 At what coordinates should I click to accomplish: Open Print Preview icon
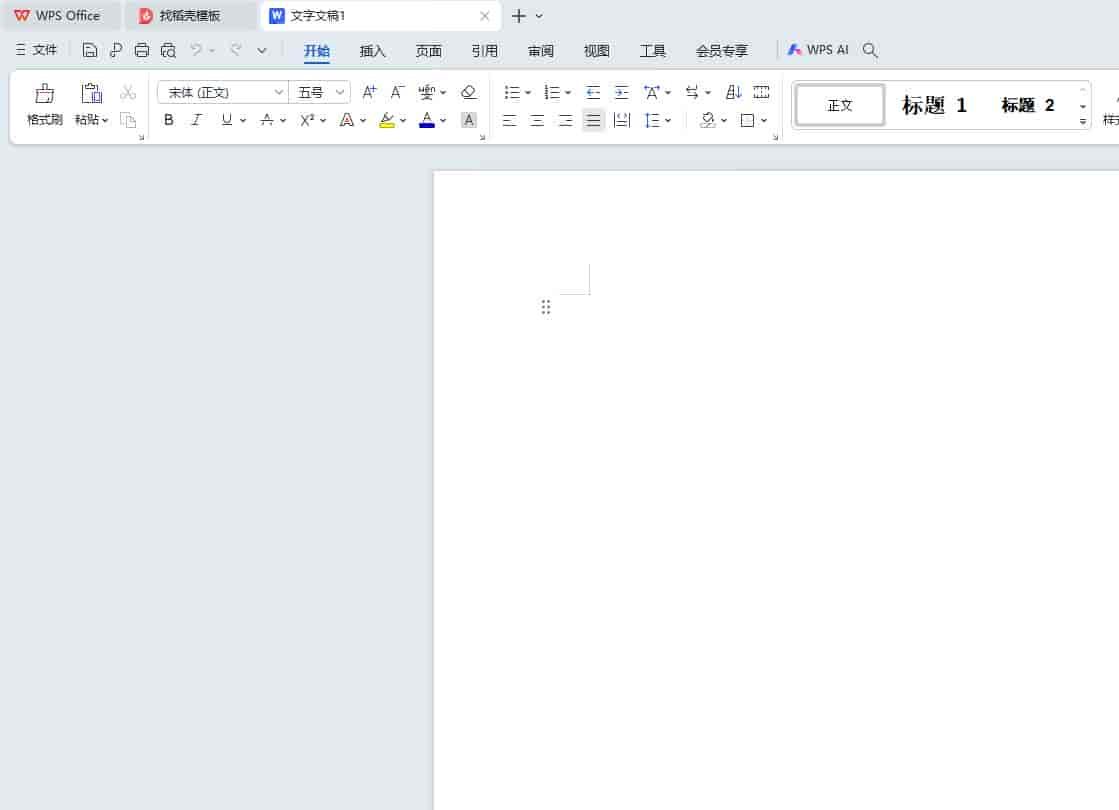pyautogui.click(x=168, y=50)
